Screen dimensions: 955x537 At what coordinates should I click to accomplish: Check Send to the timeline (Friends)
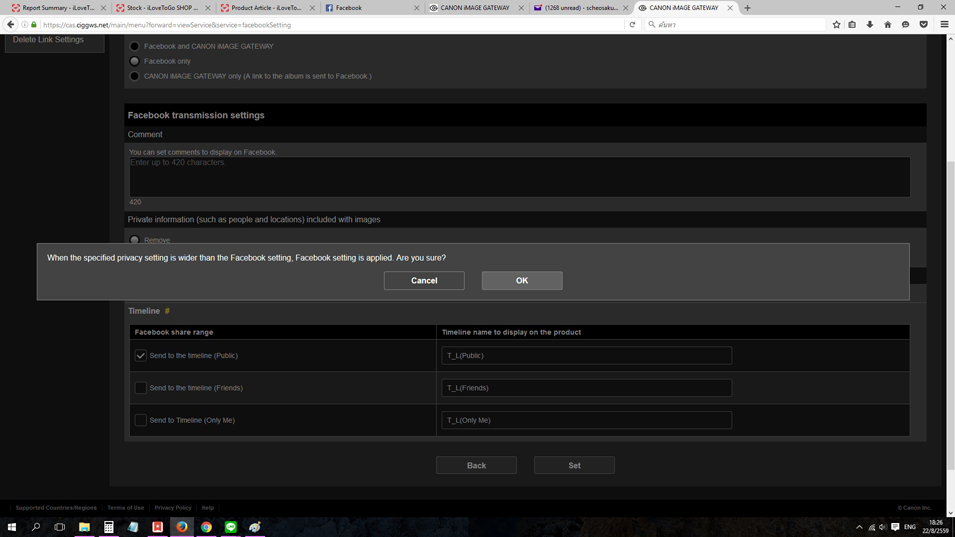[141, 388]
